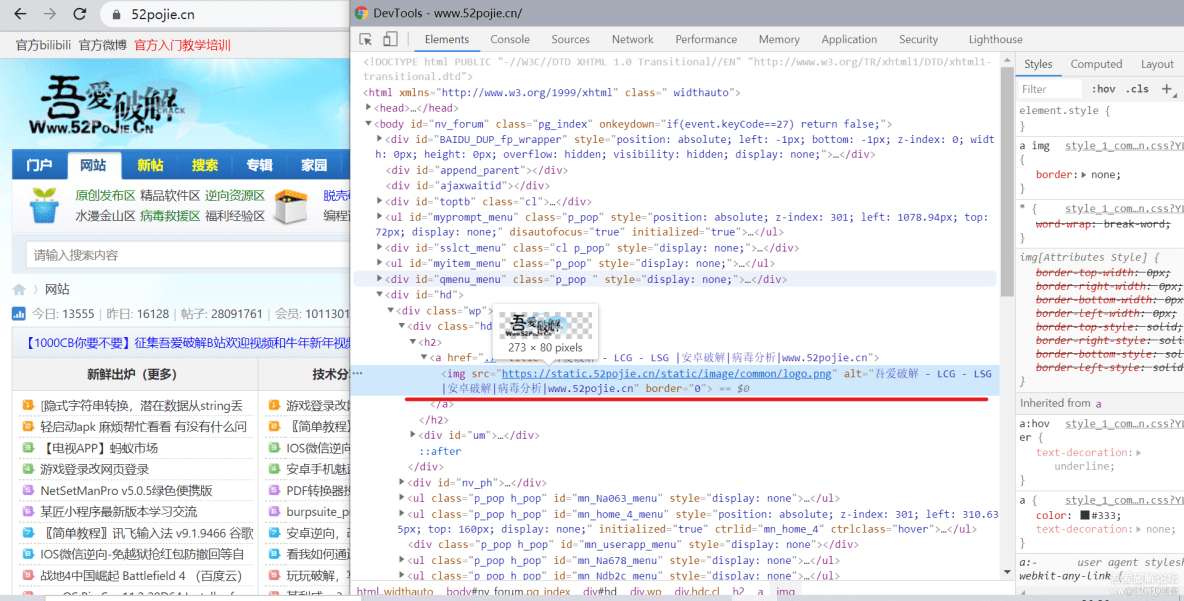Expand the div#qmenu_menu node
This screenshot has width=1184, height=601.
click(380, 279)
